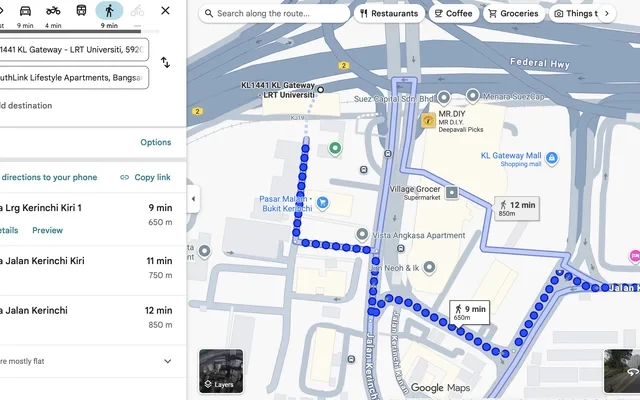Select the cycling travel mode
Screen dimensions: 640x400
click(x=136, y=11)
